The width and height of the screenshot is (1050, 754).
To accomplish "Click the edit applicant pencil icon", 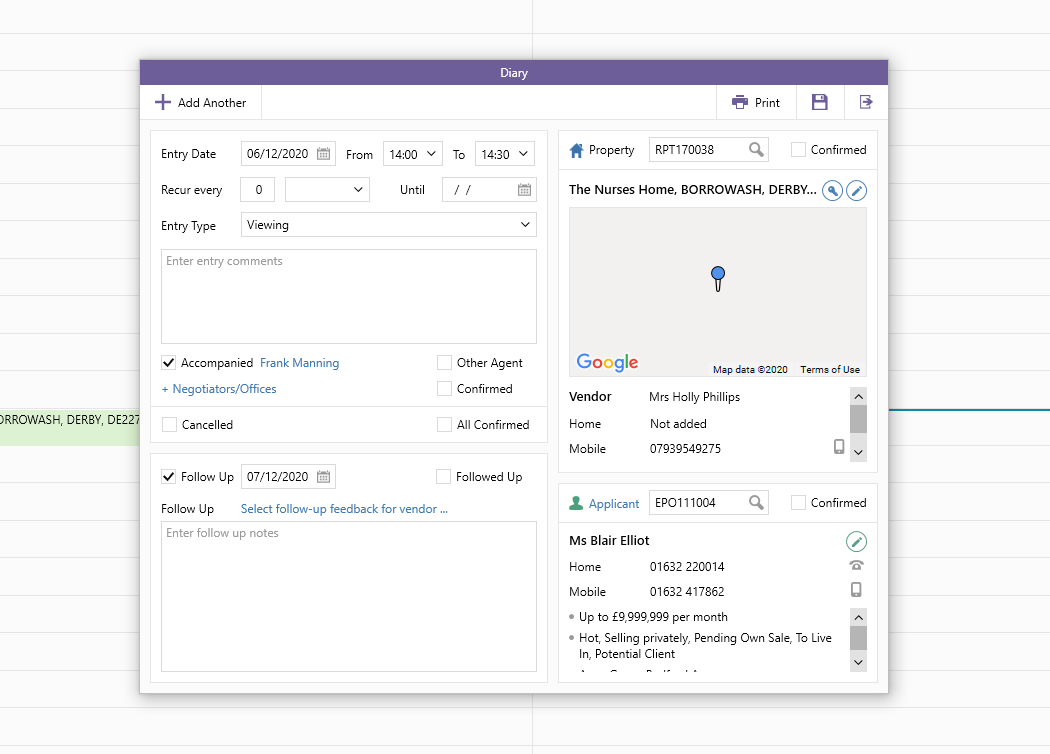I will (856, 541).
